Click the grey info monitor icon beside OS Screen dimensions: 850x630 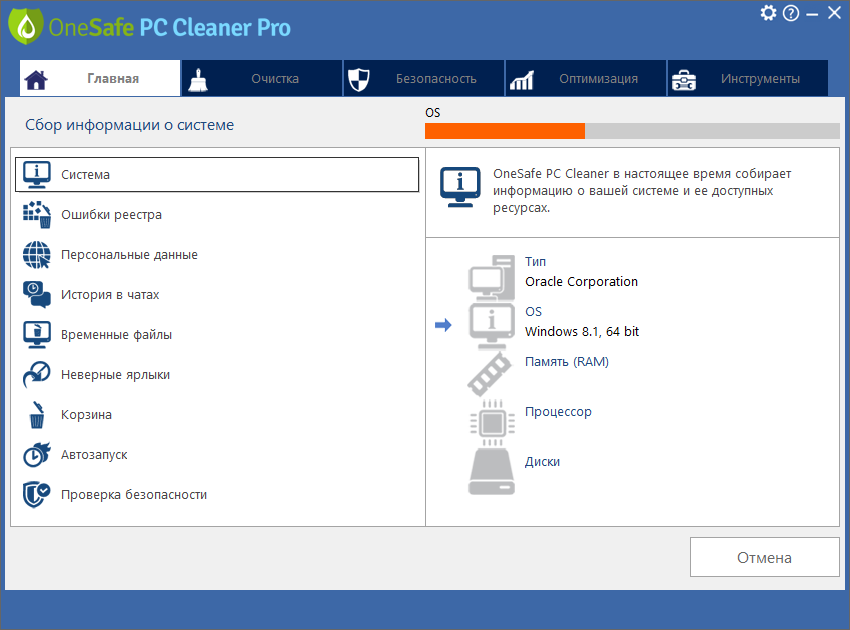[491, 327]
